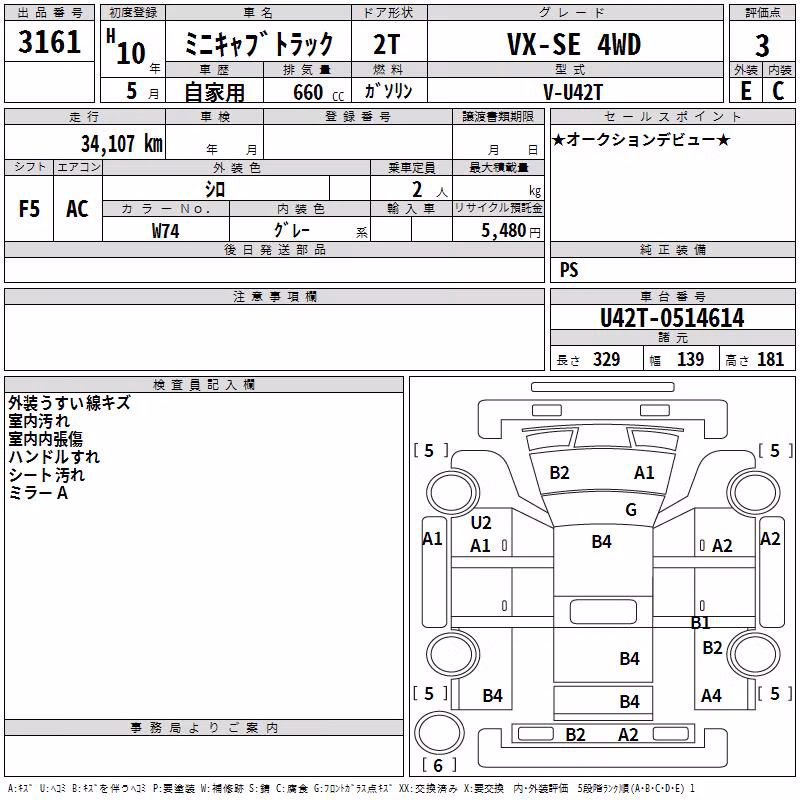The width and height of the screenshot is (800, 800).
Task: Select the model code V-U42T
Action: pyautogui.click(x=573, y=92)
